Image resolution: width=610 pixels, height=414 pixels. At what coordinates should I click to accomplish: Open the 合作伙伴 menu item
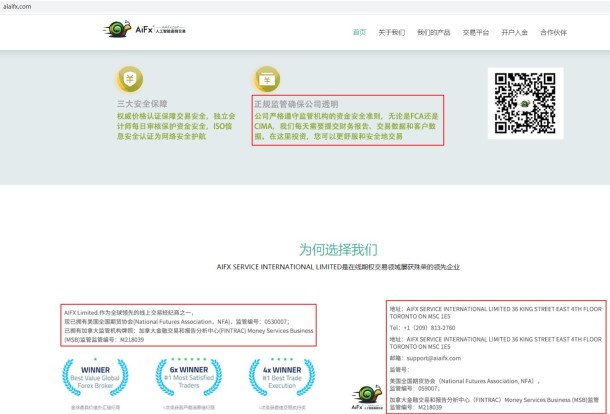point(553,32)
